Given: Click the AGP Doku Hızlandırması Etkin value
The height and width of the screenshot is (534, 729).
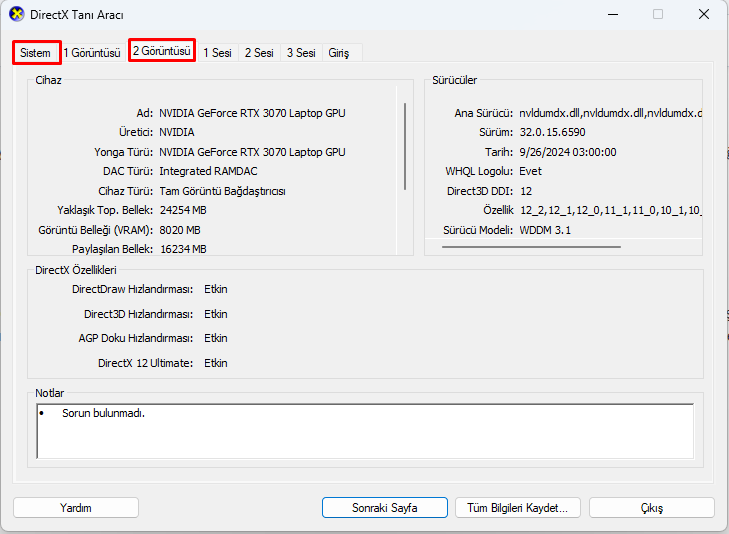Looking at the screenshot, I should coord(216,338).
